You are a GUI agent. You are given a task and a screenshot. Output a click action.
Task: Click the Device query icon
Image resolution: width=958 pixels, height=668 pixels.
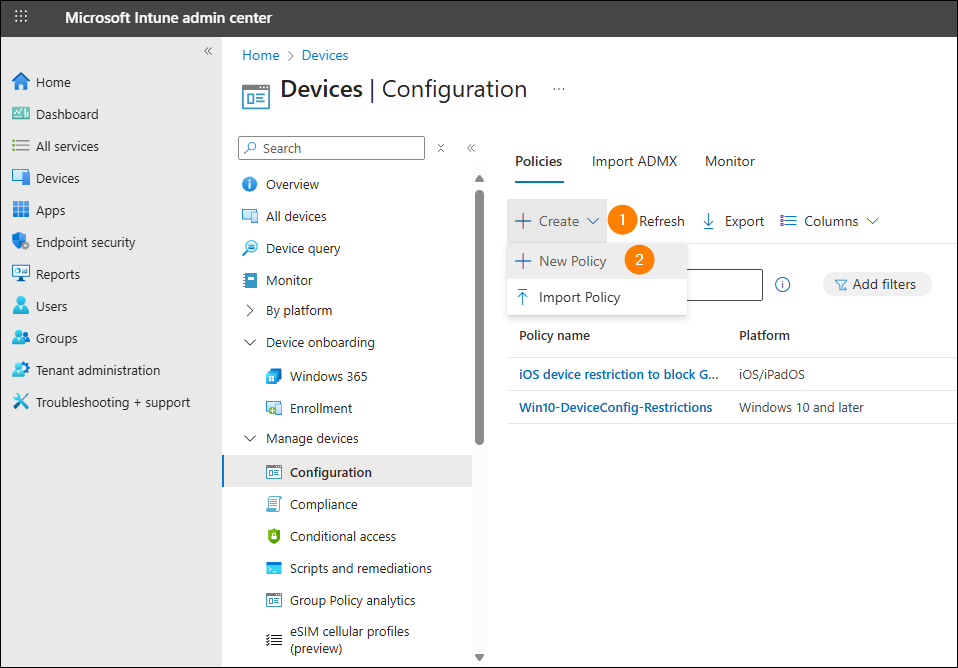point(250,248)
